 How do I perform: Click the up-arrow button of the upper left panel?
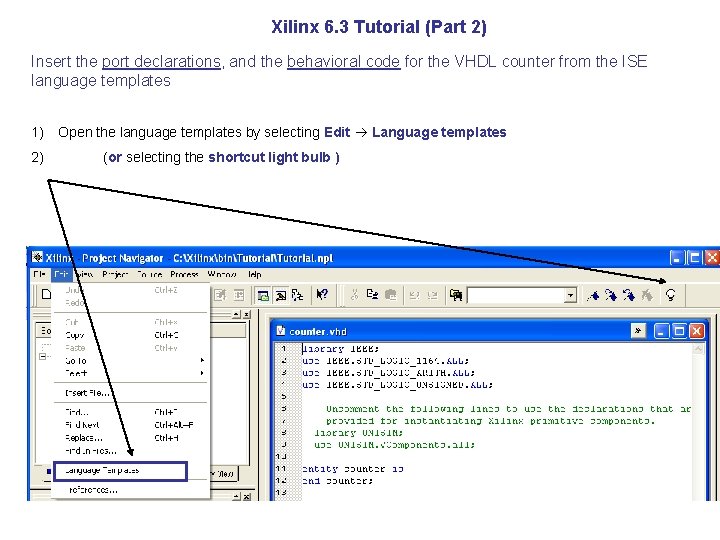pos(236,315)
